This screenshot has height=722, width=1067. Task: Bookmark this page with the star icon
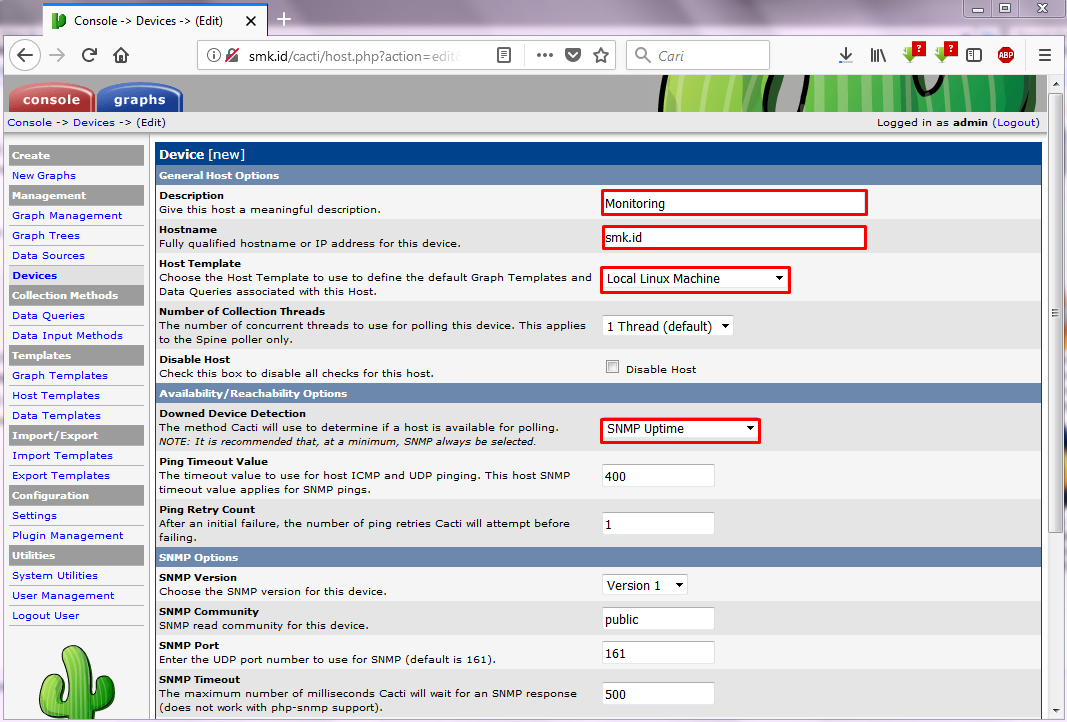click(600, 56)
